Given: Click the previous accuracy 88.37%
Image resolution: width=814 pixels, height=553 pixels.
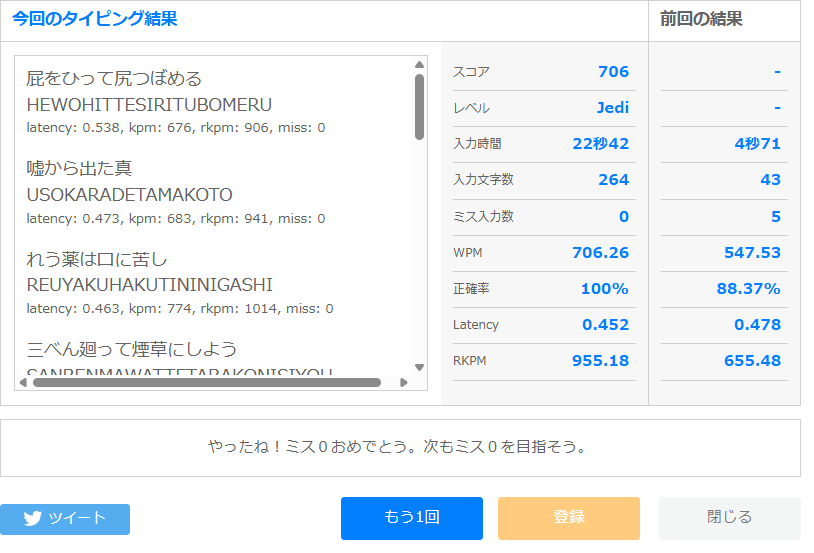Looking at the screenshot, I should (748, 289).
